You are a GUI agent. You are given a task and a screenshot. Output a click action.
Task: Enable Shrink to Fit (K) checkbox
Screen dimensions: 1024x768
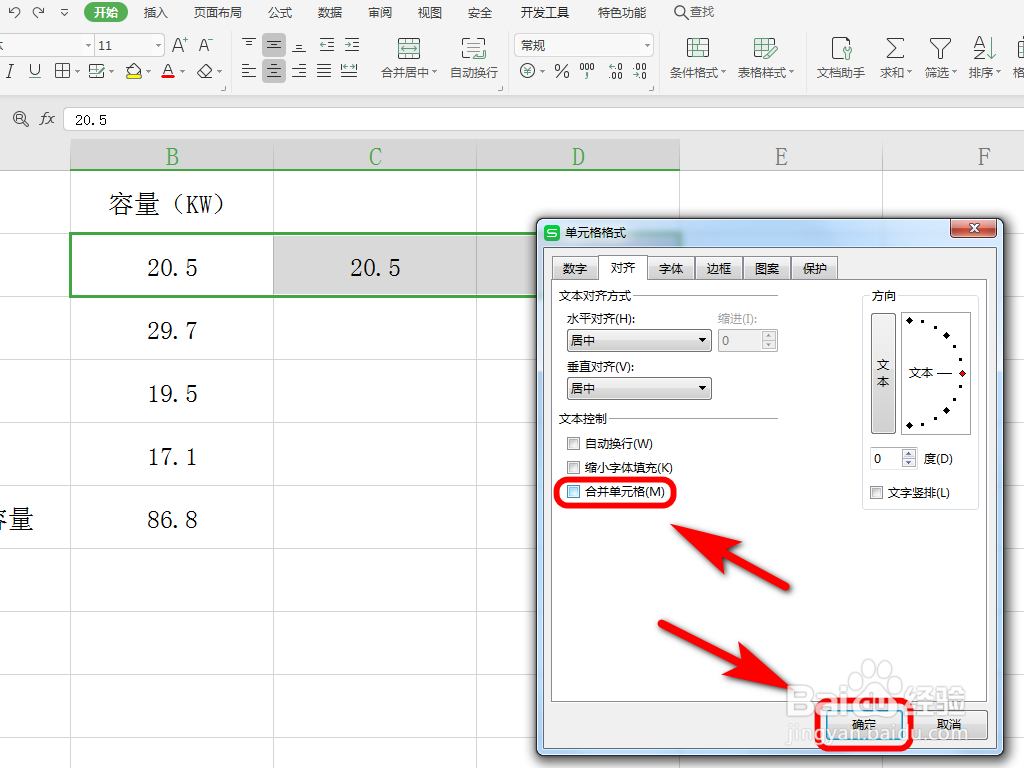coord(573,468)
